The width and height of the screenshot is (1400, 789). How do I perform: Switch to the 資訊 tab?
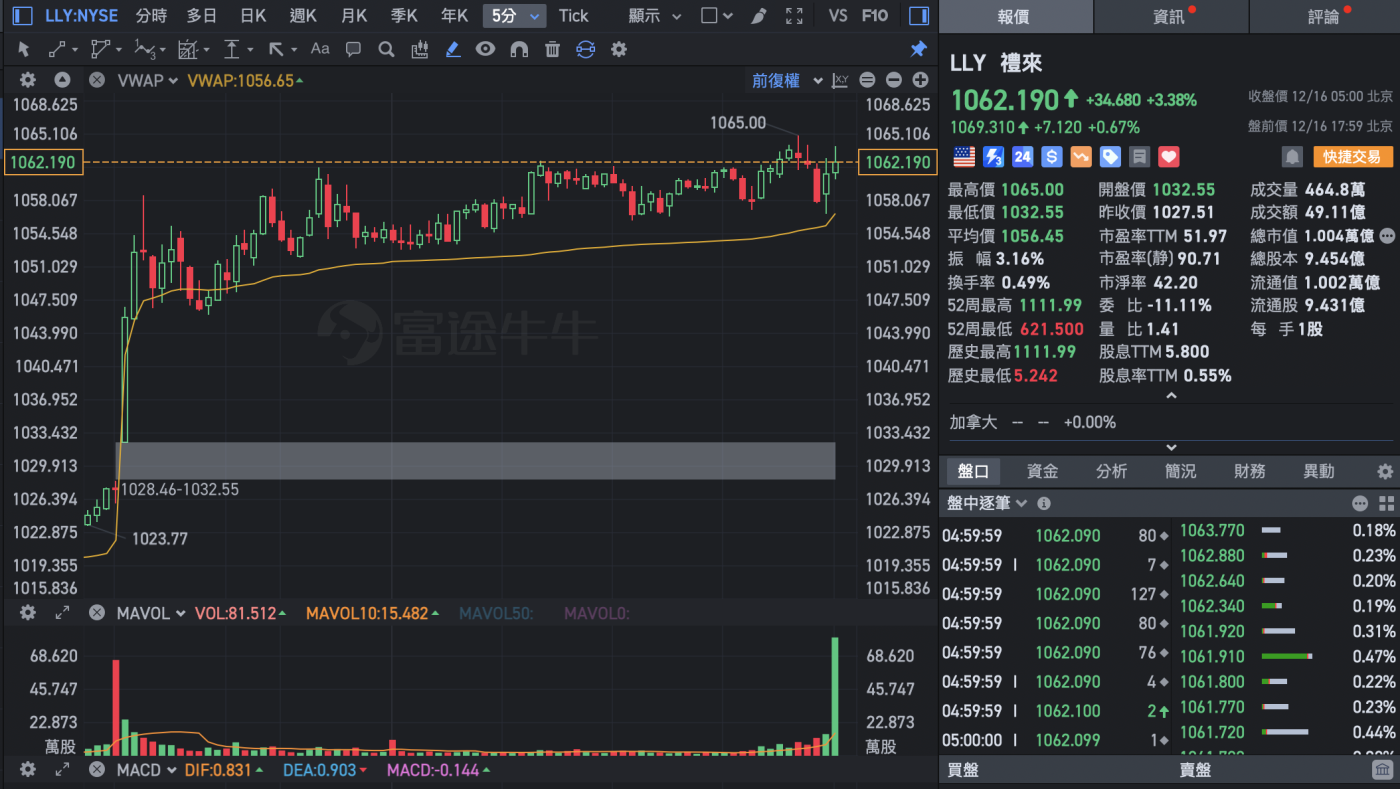(x=1170, y=16)
